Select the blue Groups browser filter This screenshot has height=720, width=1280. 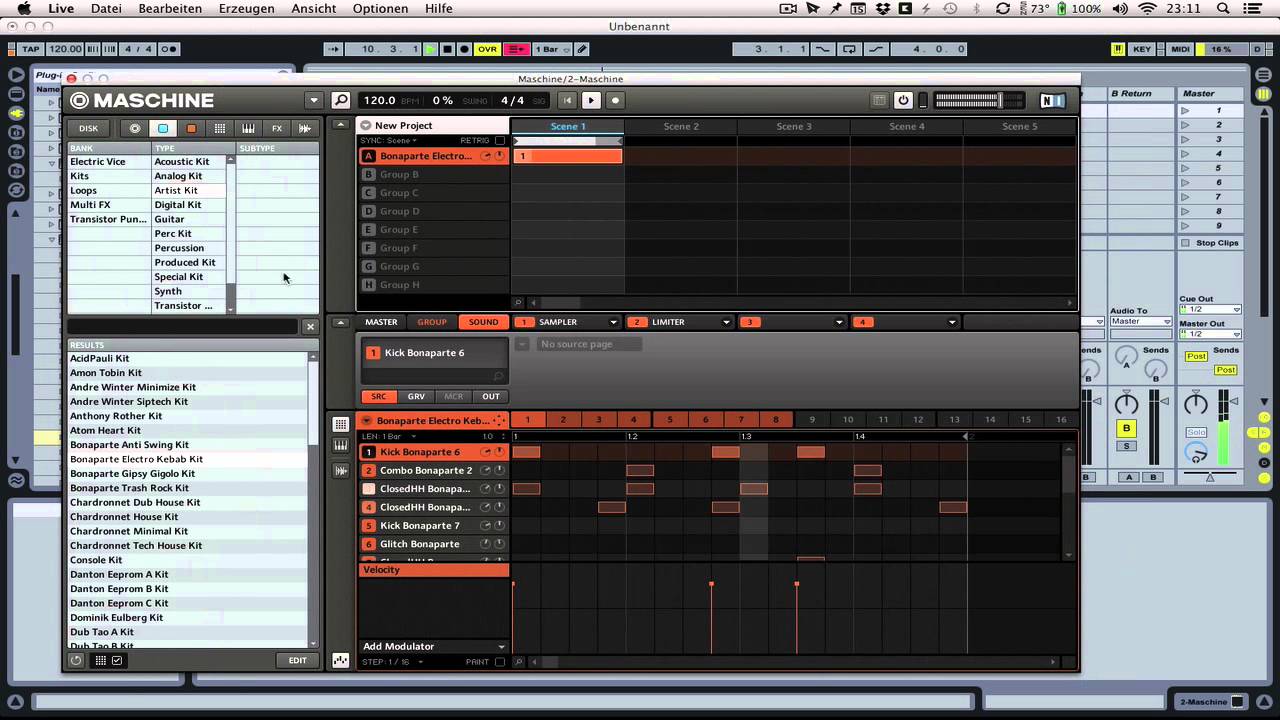[x=163, y=128]
